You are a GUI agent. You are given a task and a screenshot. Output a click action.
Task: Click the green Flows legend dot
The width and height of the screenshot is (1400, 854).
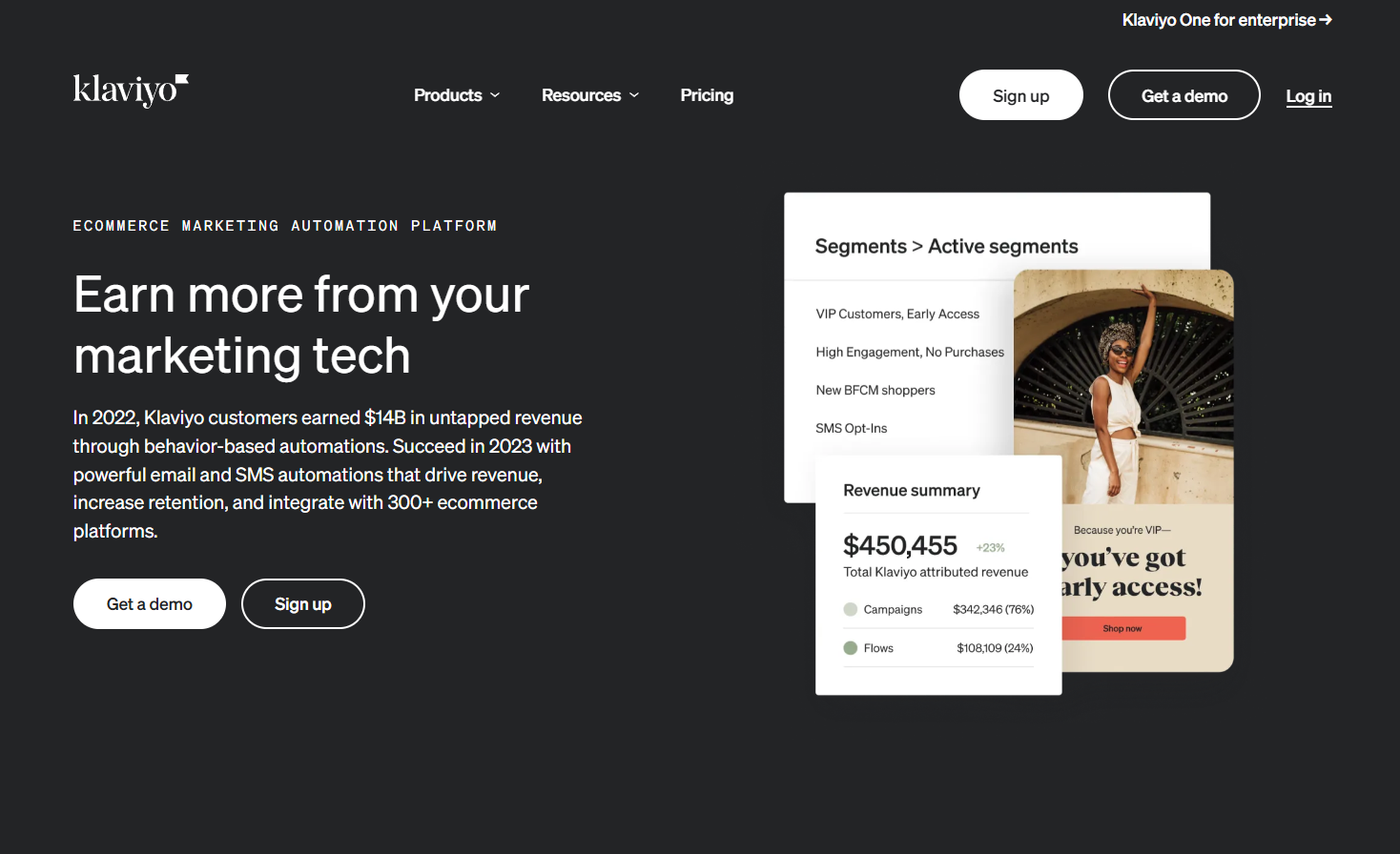[x=851, y=648]
